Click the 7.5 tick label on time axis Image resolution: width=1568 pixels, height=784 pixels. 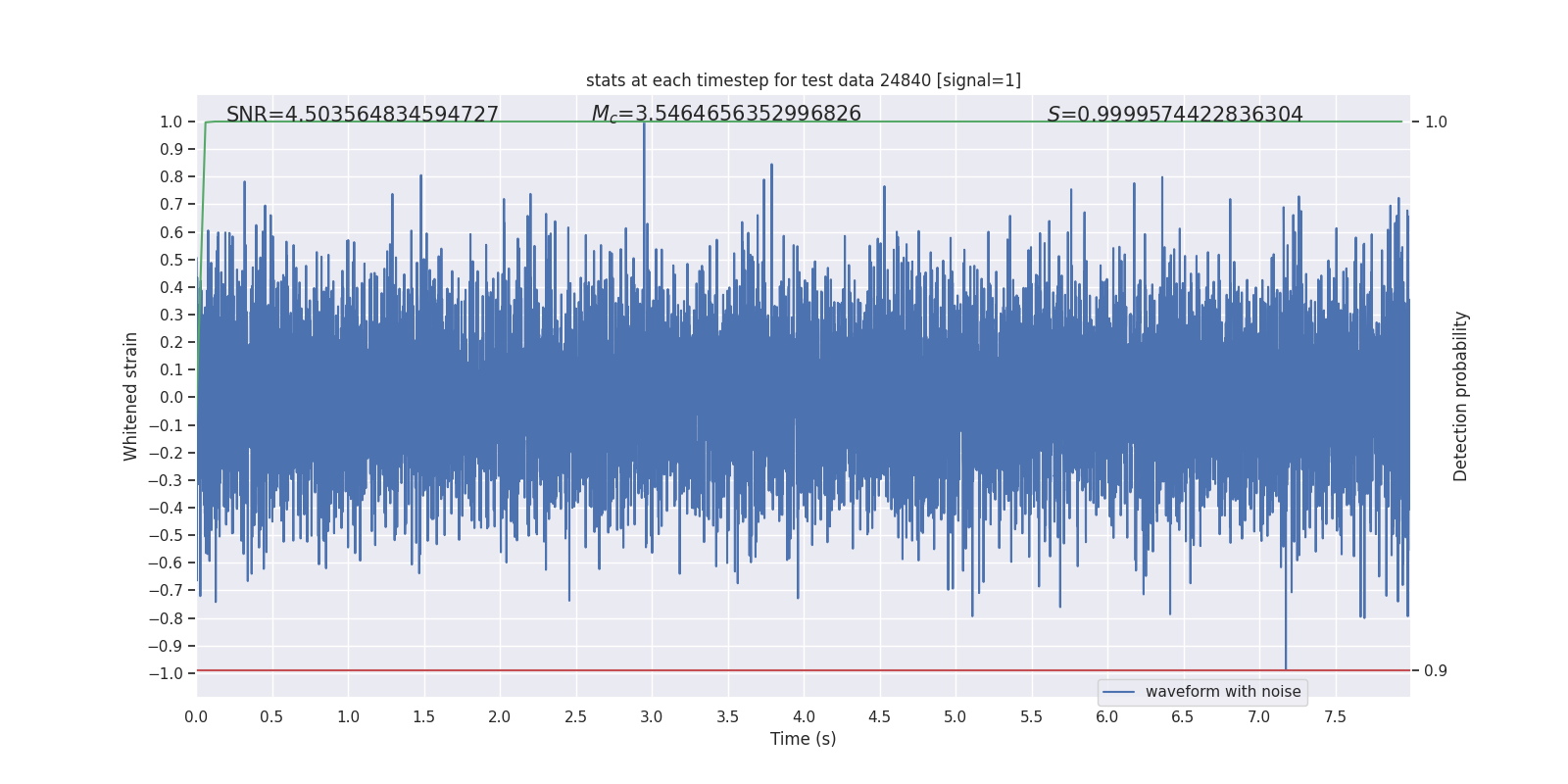click(1335, 716)
